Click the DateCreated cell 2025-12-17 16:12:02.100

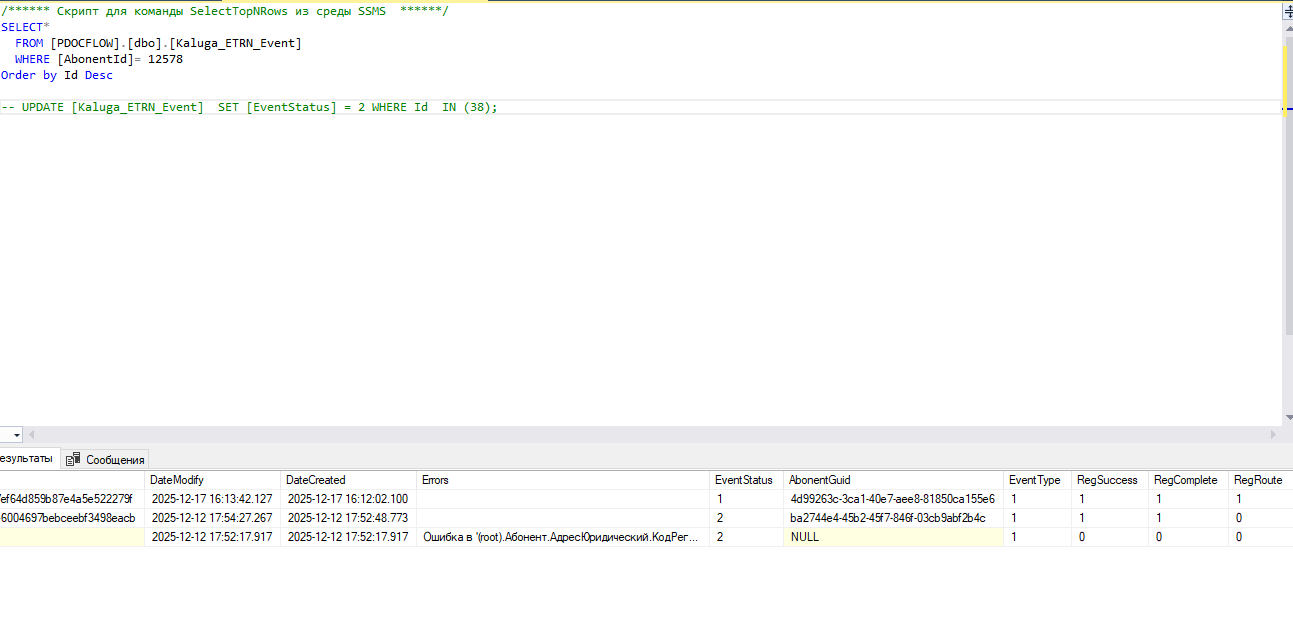(347, 499)
